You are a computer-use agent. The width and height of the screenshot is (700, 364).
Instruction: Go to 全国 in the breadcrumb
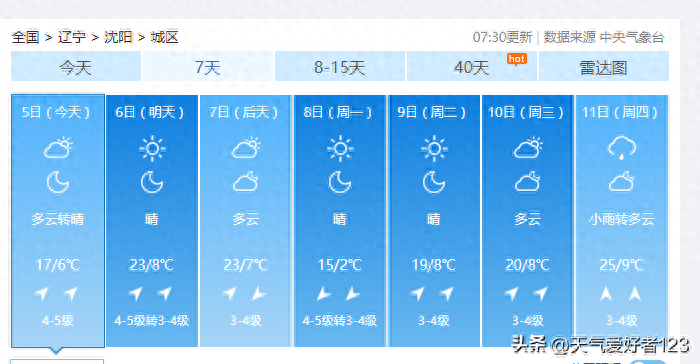25,37
